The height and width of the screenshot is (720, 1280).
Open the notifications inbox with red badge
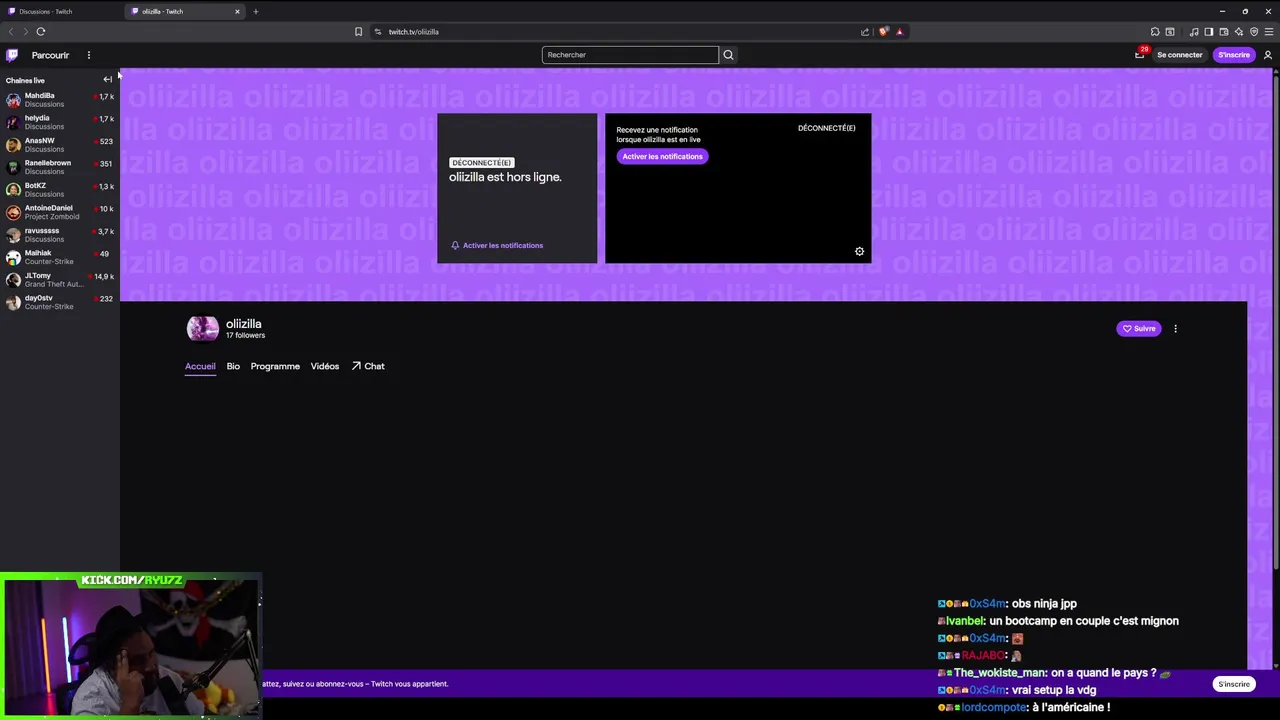[x=1140, y=54]
